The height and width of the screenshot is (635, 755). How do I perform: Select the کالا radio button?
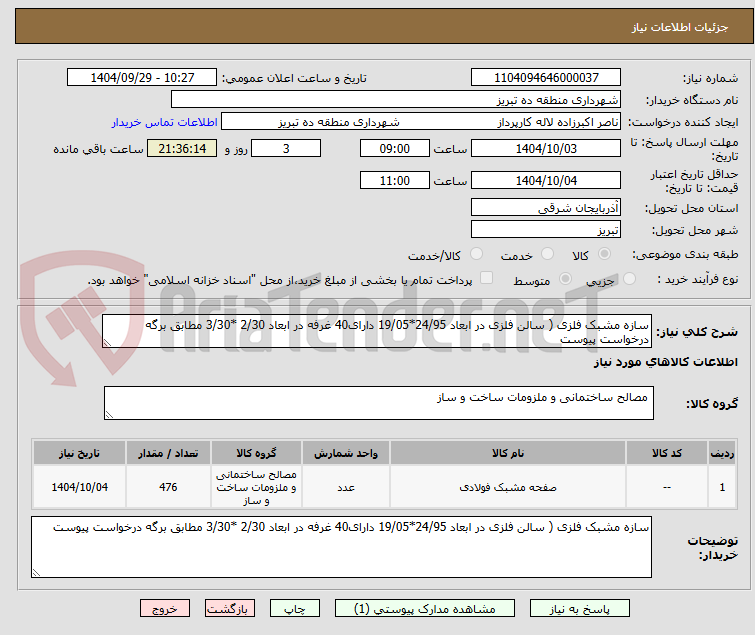coord(604,253)
